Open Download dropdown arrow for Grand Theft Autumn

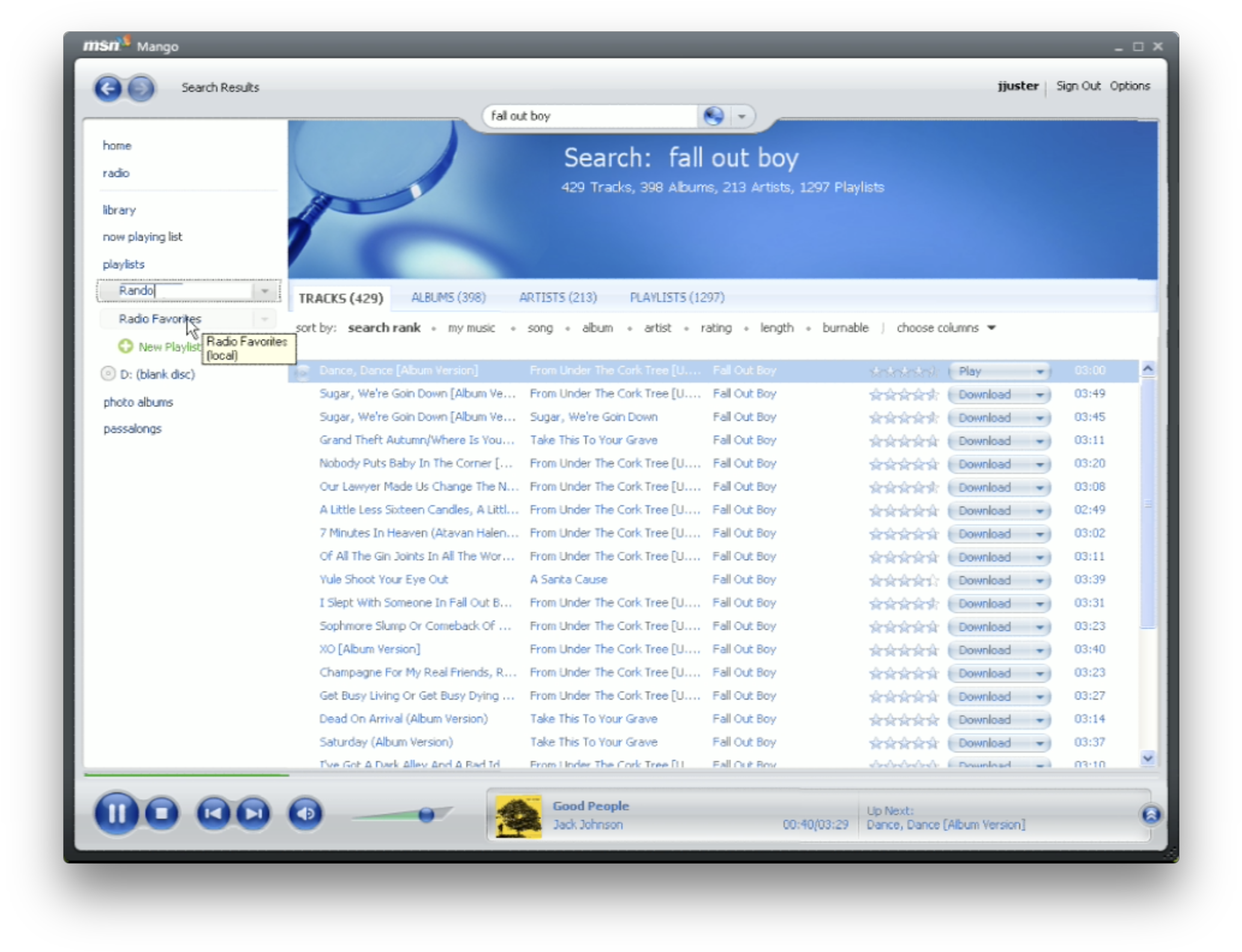pos(1040,441)
